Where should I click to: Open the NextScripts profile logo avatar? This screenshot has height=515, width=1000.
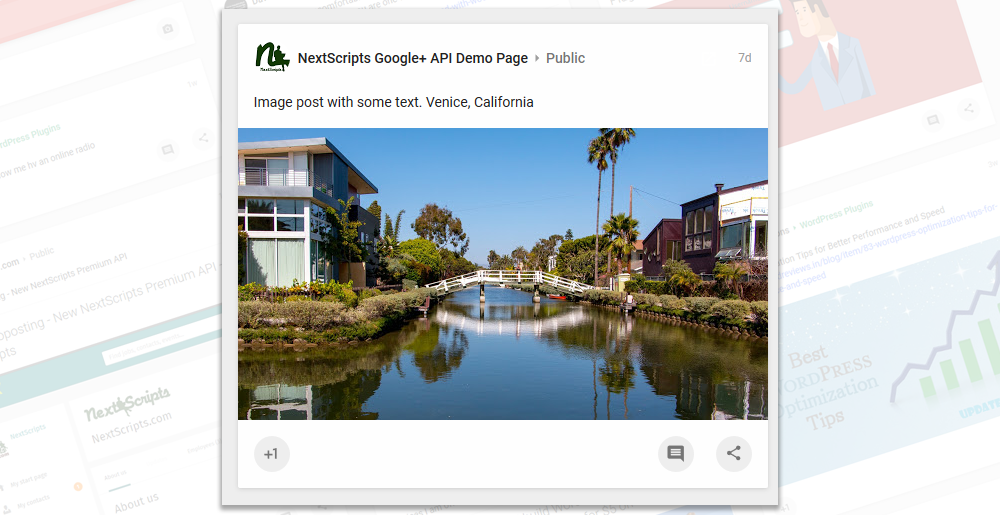pos(272,57)
